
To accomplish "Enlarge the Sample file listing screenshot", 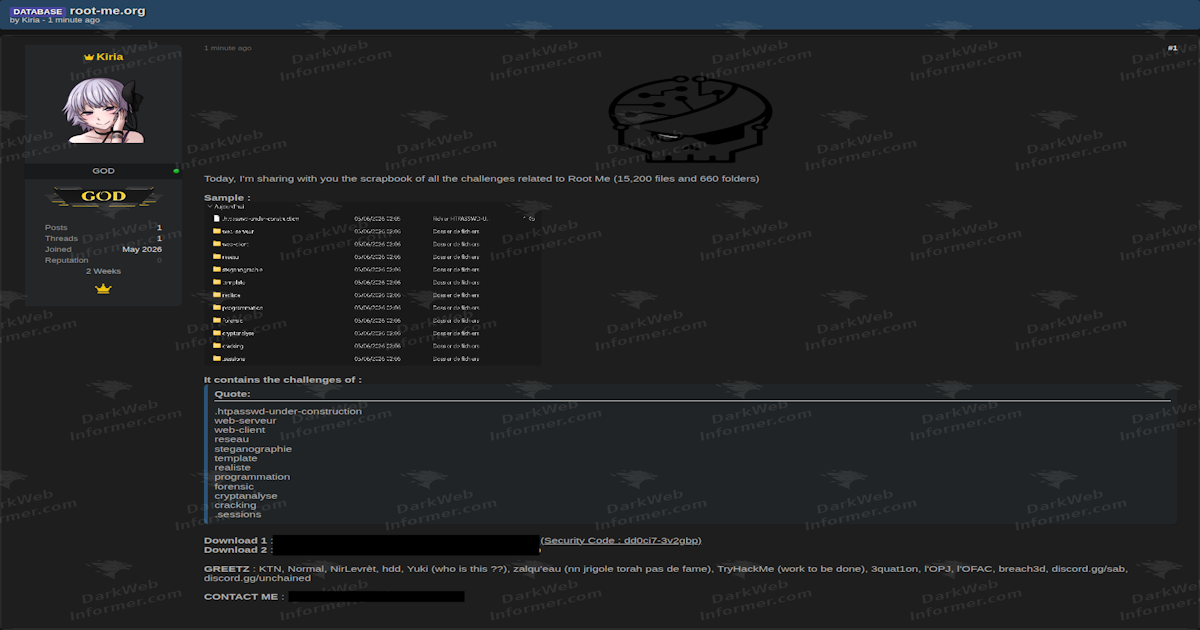I will [372, 284].
